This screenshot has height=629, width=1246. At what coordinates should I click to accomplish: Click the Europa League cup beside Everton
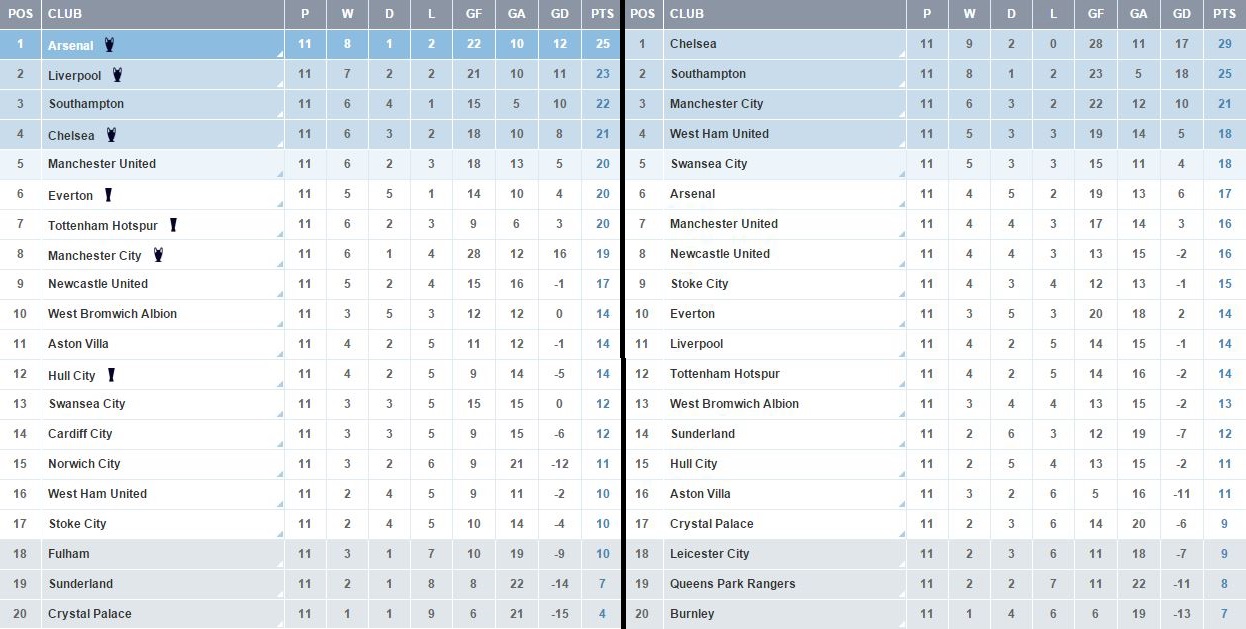click(x=108, y=195)
